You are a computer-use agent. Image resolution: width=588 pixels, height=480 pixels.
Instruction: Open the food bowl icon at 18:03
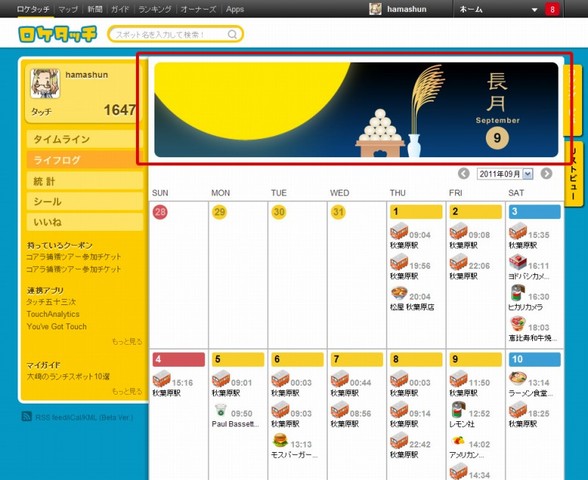click(x=518, y=324)
